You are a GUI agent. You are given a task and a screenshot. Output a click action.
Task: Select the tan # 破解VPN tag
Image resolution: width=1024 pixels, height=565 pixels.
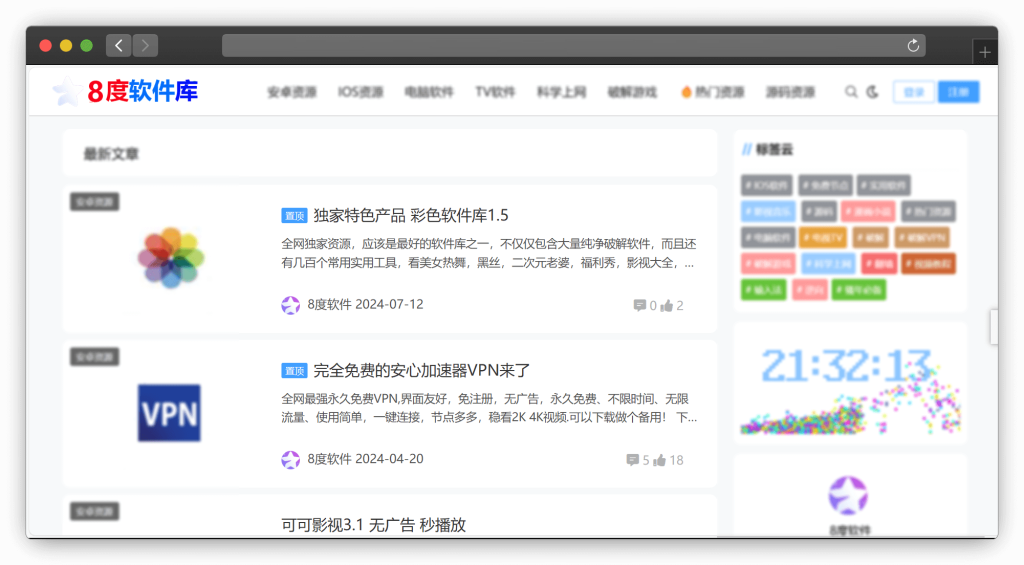[x=922, y=238]
